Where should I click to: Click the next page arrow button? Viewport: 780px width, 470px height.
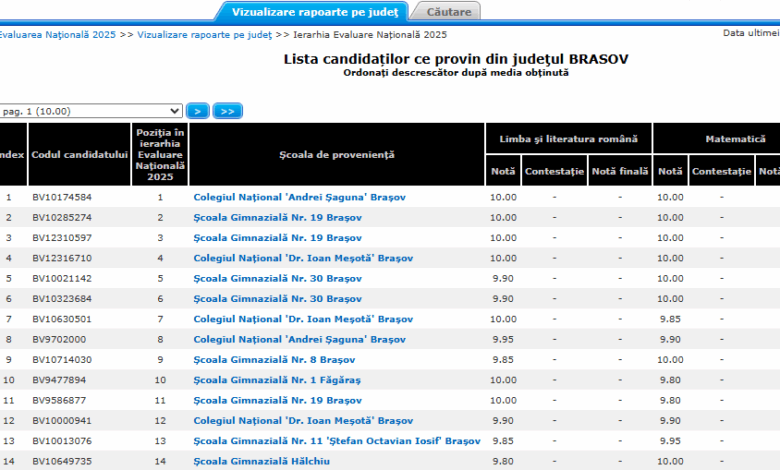[x=198, y=111]
